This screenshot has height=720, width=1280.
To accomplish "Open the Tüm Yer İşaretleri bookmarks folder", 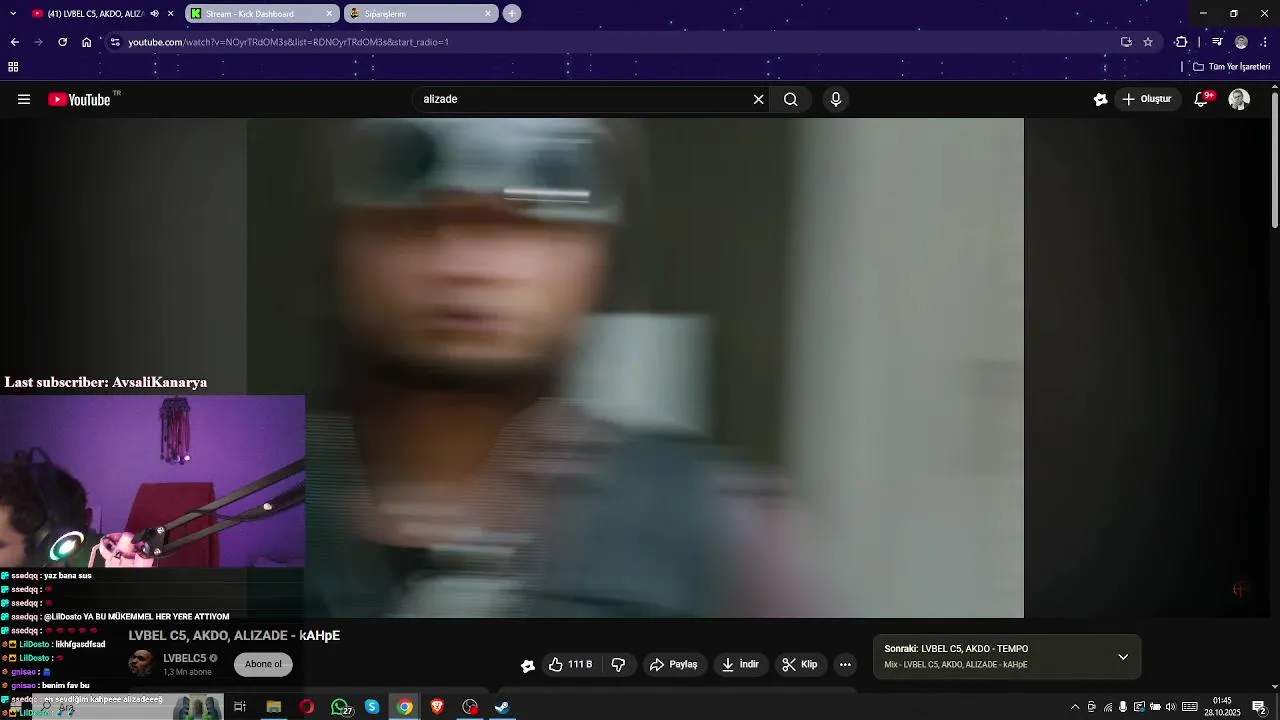I will [x=1232, y=67].
